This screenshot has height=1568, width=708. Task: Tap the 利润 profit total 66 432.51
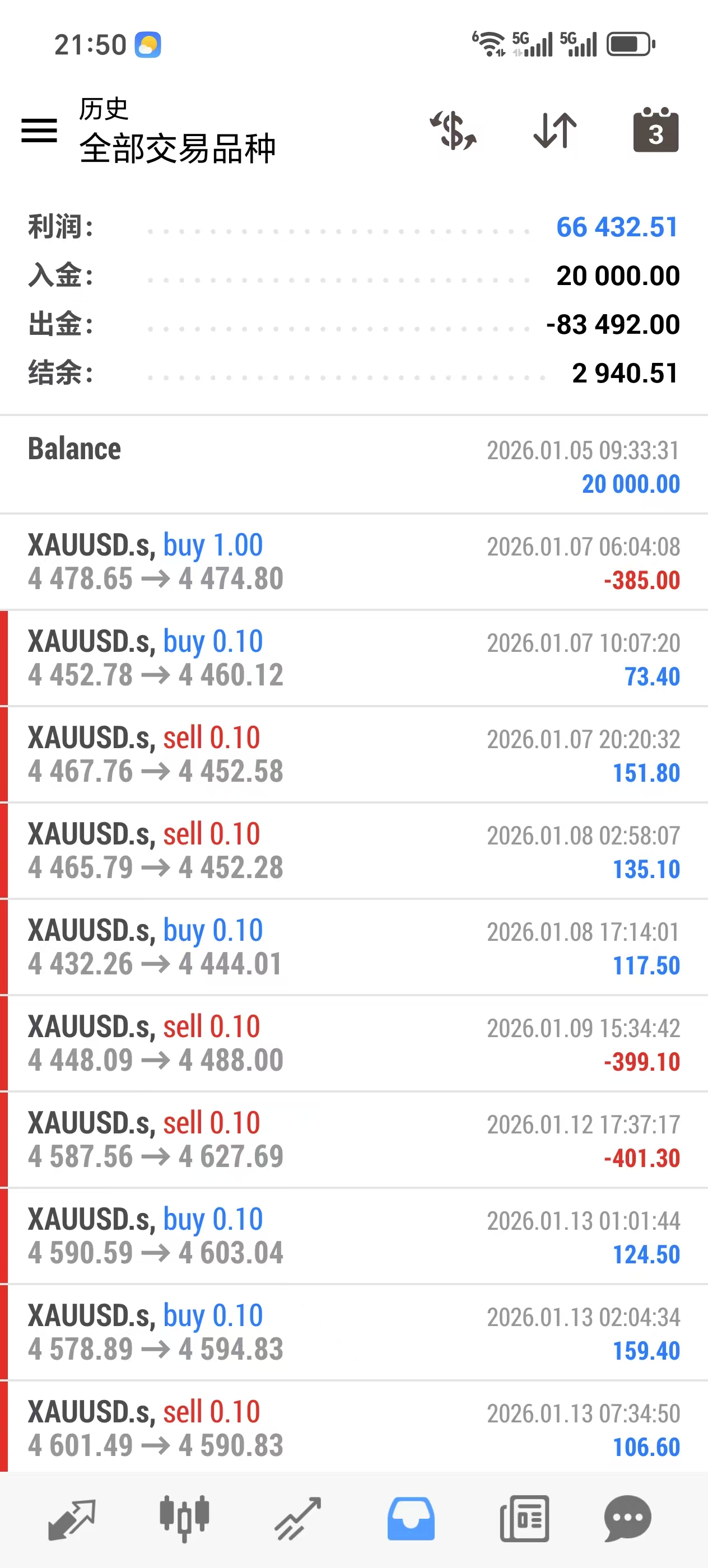[617, 227]
